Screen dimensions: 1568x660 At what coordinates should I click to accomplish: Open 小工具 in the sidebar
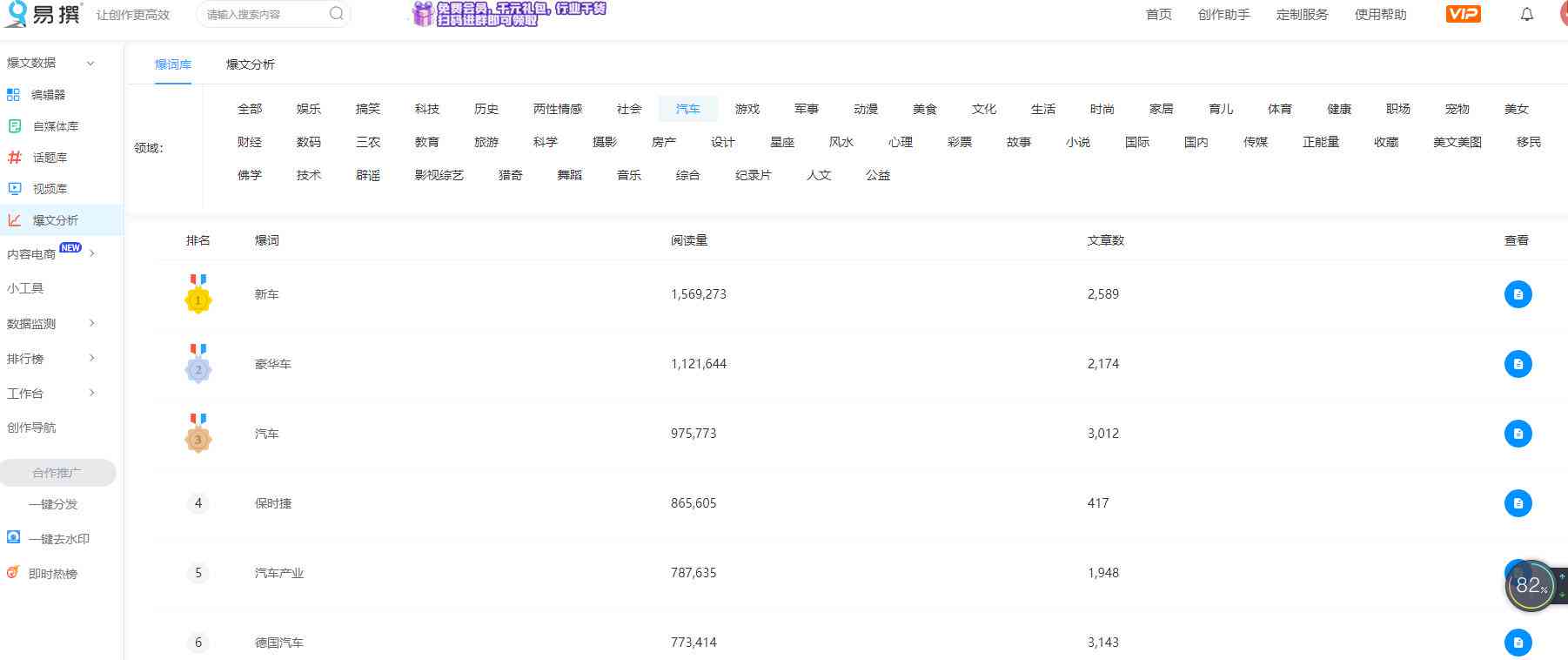25,288
